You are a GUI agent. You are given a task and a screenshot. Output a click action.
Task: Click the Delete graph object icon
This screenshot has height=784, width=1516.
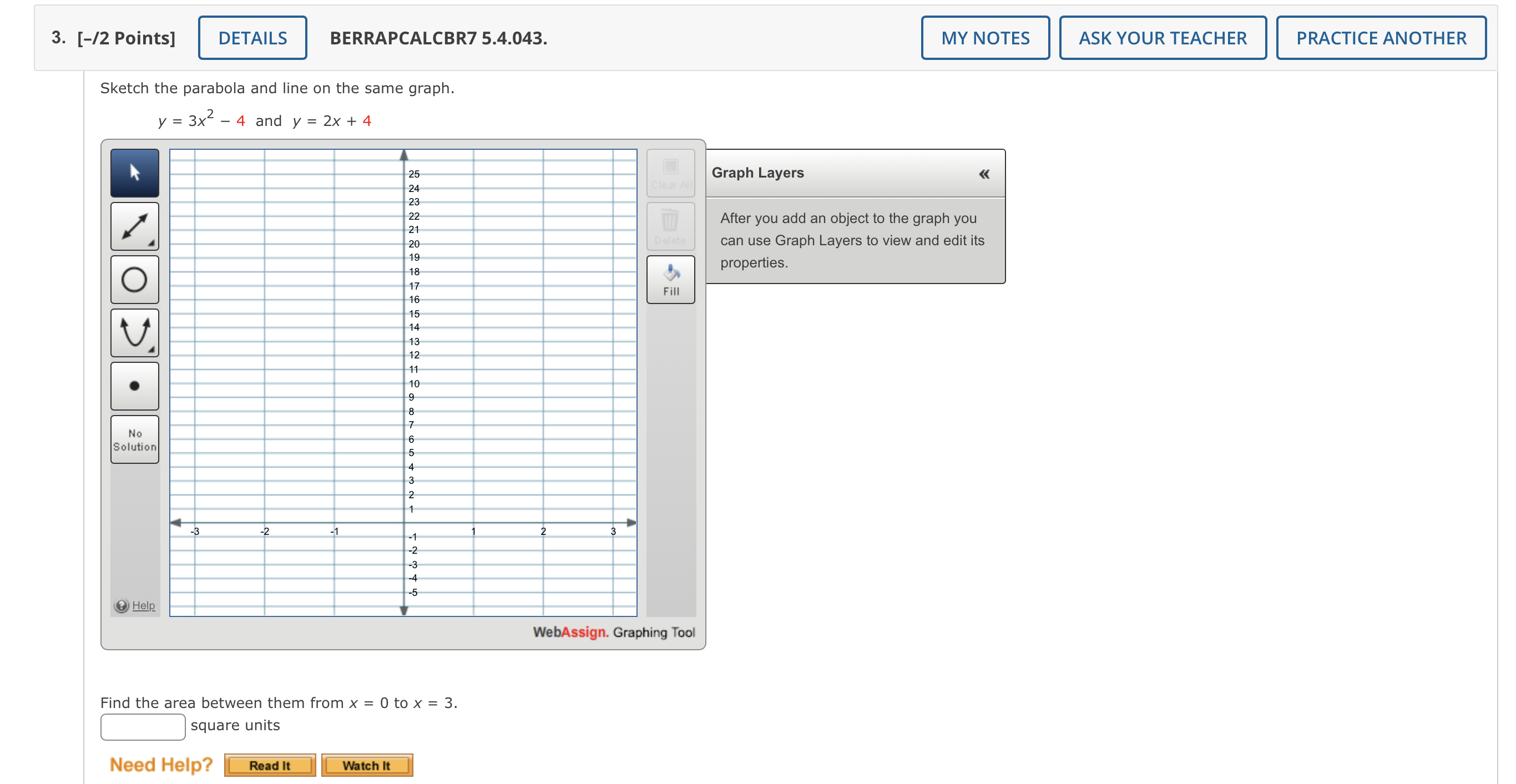point(670,226)
